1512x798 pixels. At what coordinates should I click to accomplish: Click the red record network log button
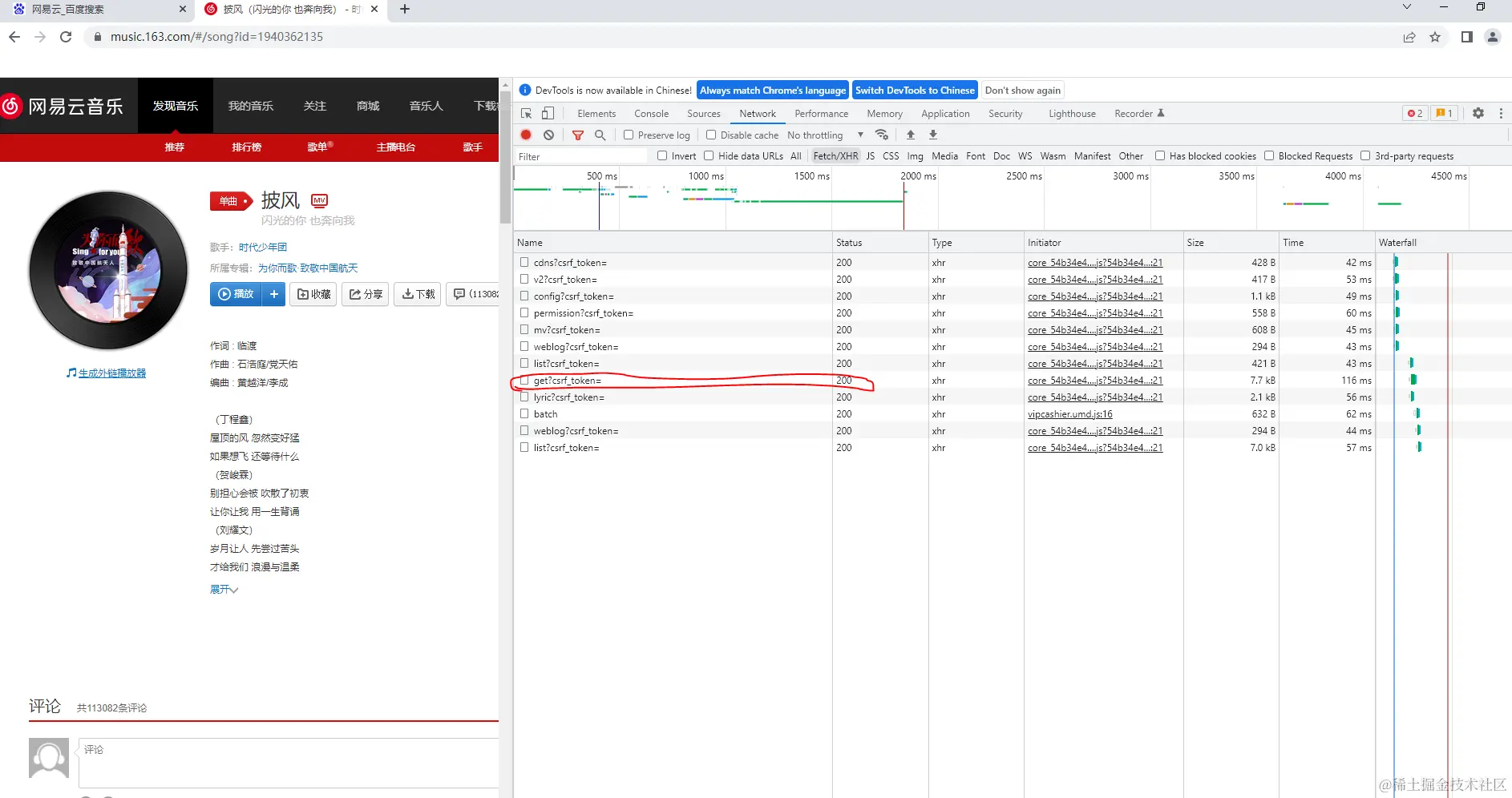coord(526,135)
